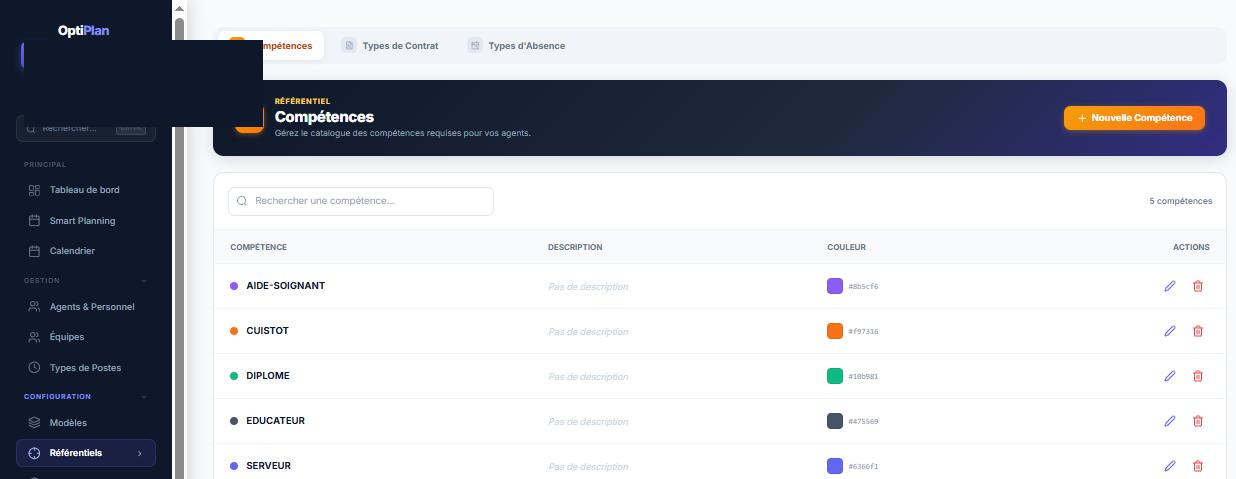Click the Nouvelle Compétence button

coord(1134,118)
